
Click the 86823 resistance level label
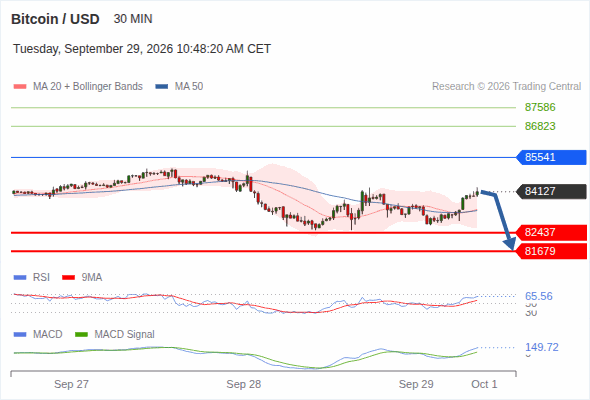(540, 126)
